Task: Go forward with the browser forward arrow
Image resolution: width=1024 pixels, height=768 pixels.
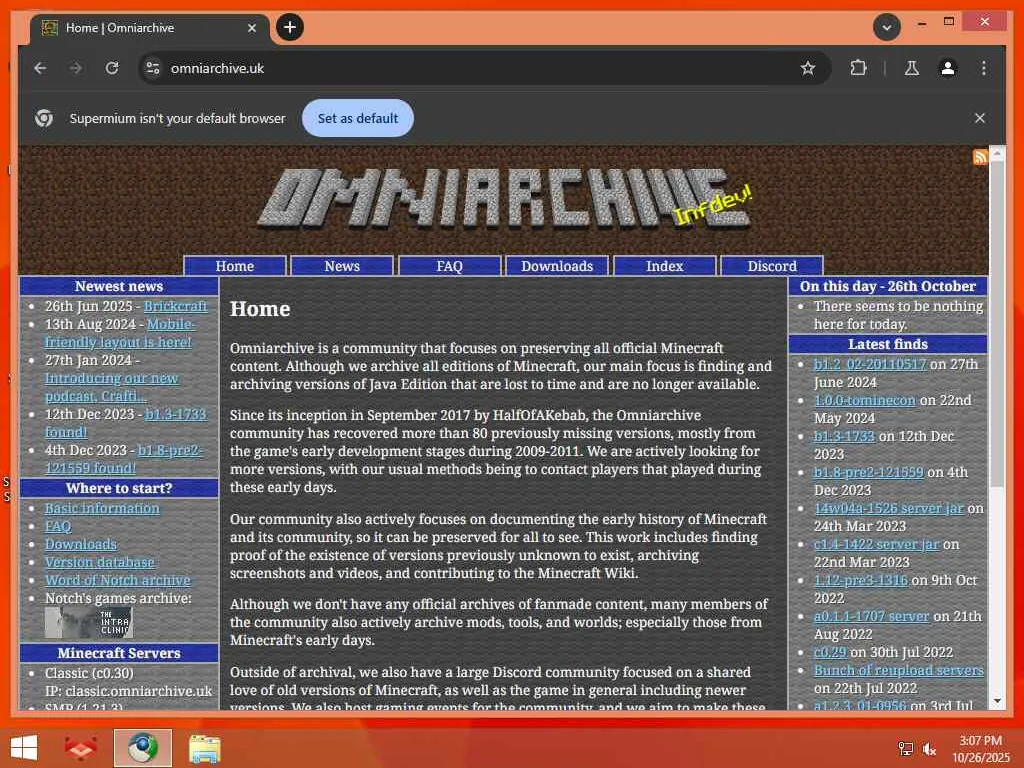Action: point(76,68)
